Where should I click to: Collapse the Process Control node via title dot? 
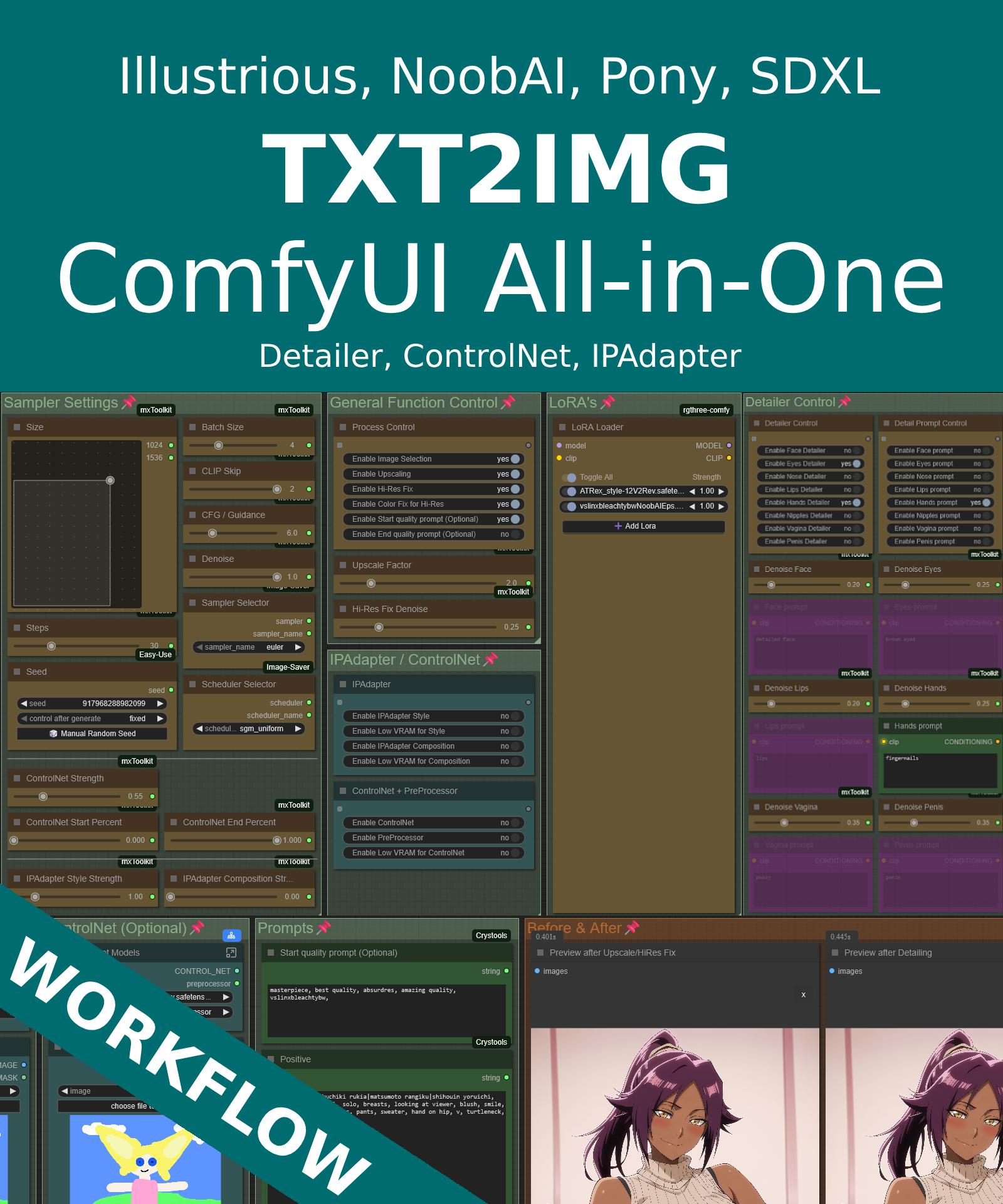click(343, 427)
